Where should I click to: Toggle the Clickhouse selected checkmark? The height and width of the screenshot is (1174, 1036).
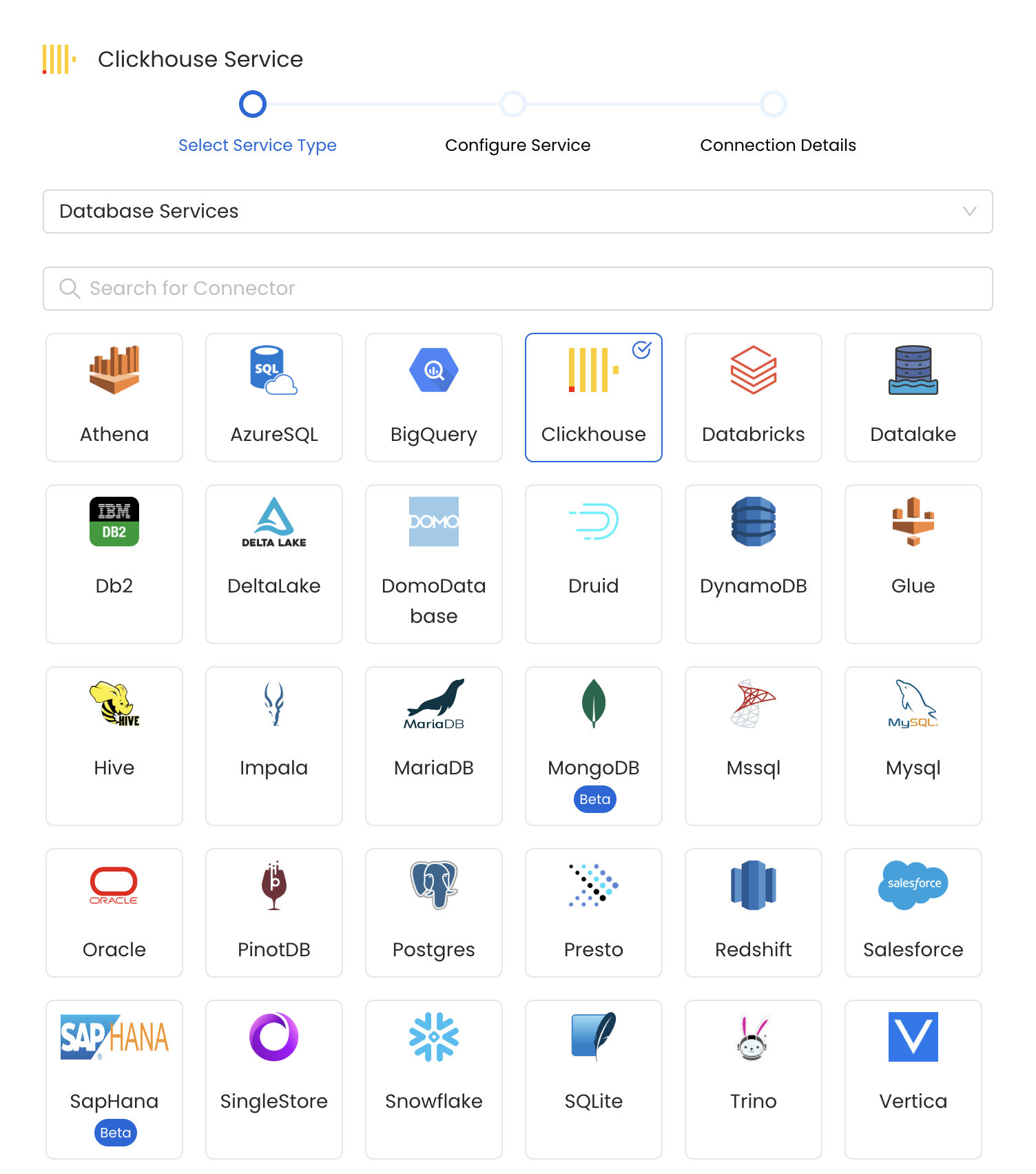641,350
